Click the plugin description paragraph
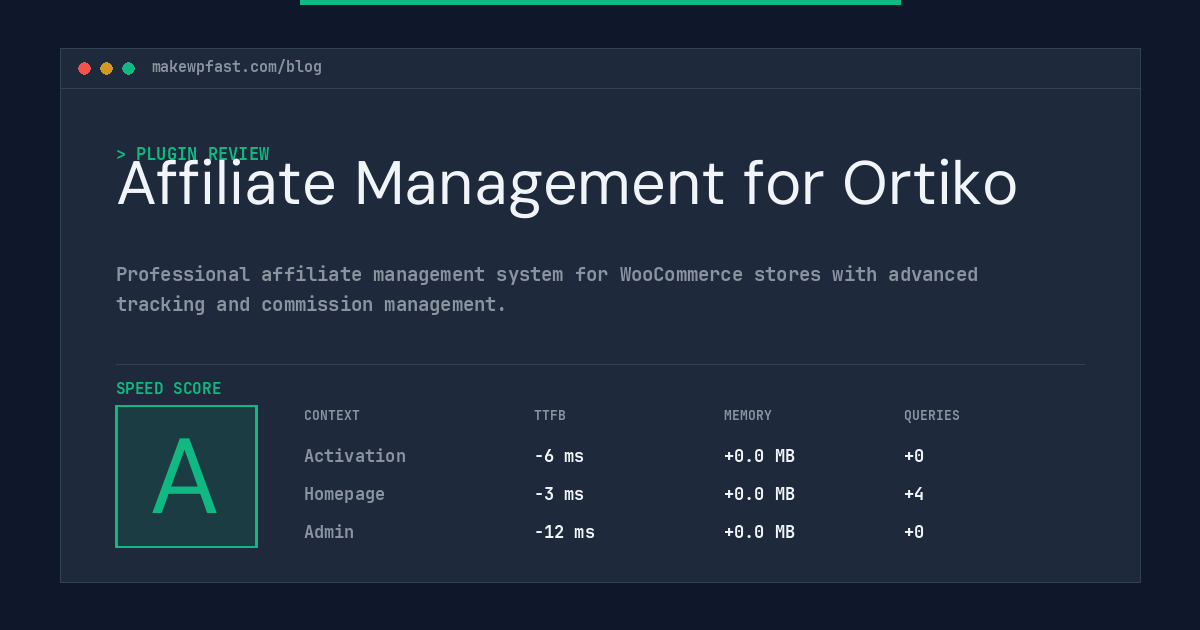The height and width of the screenshot is (630, 1200). tap(547, 289)
